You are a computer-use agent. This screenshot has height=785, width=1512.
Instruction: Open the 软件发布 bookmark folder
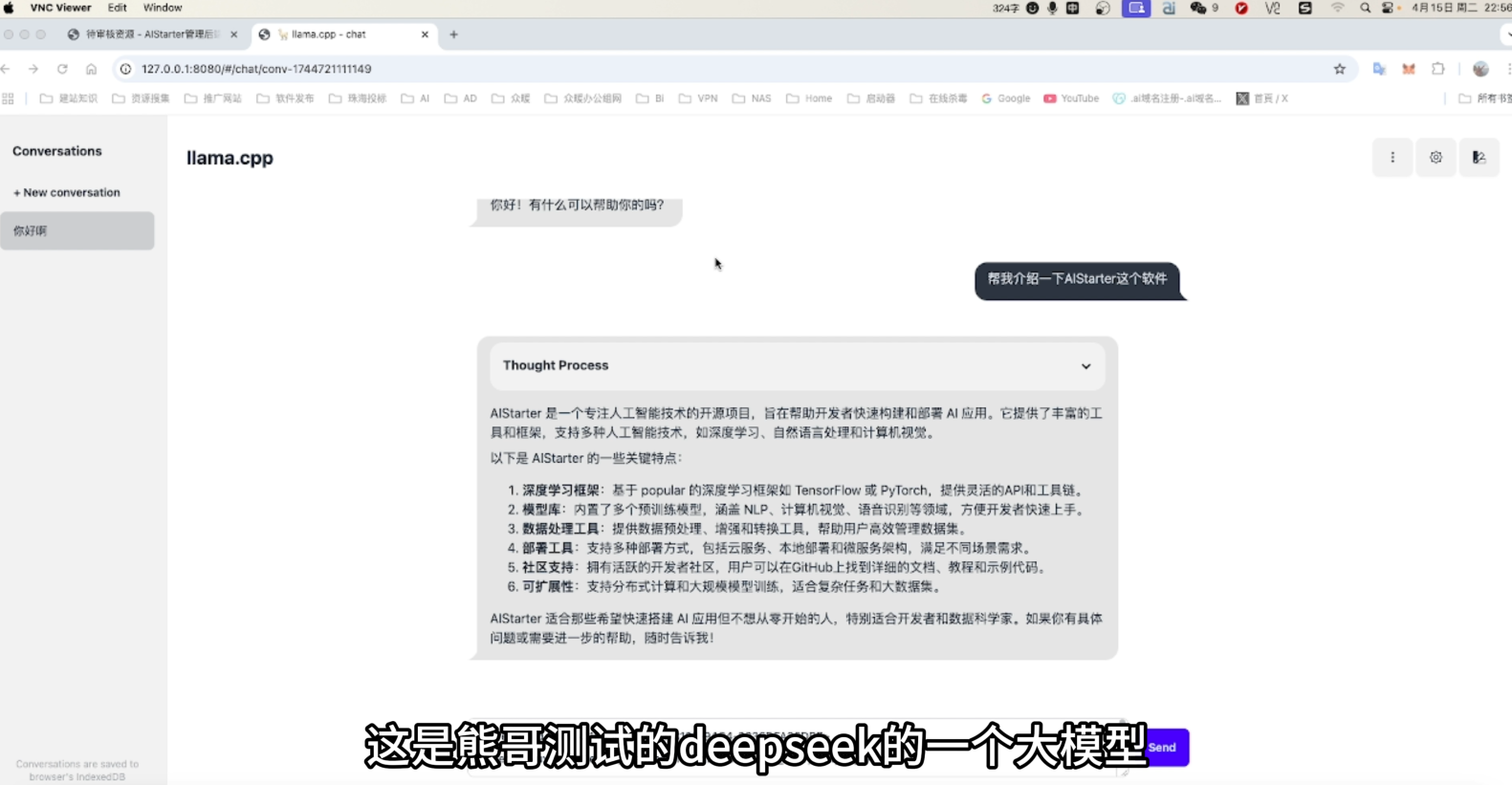pyautogui.click(x=285, y=98)
